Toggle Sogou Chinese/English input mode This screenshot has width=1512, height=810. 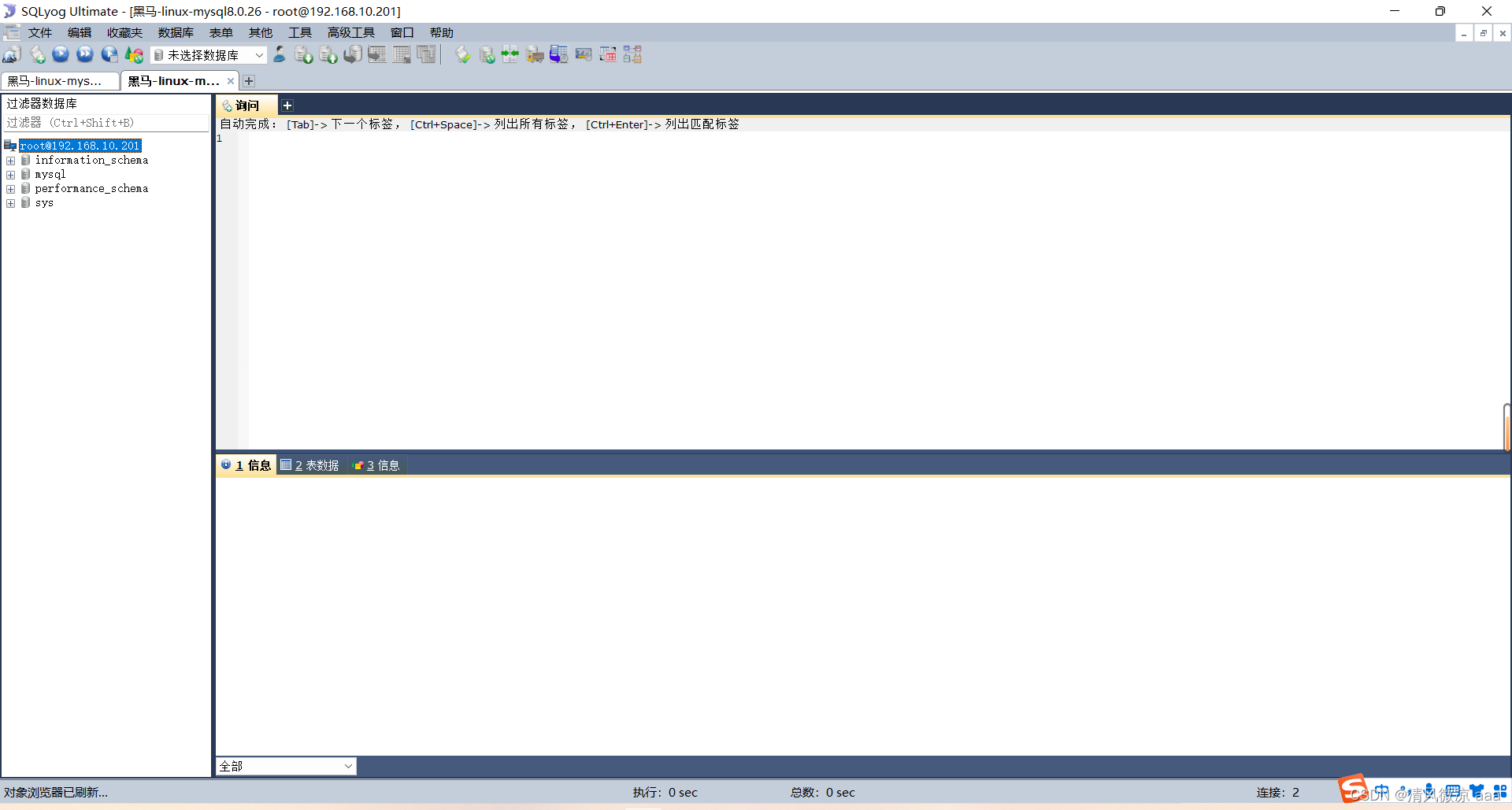click(1381, 792)
